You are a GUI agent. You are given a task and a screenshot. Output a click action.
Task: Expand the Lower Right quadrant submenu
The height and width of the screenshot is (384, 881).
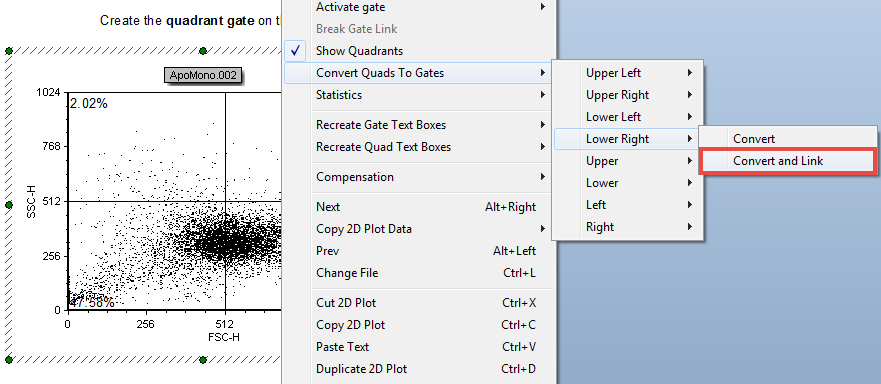627,139
